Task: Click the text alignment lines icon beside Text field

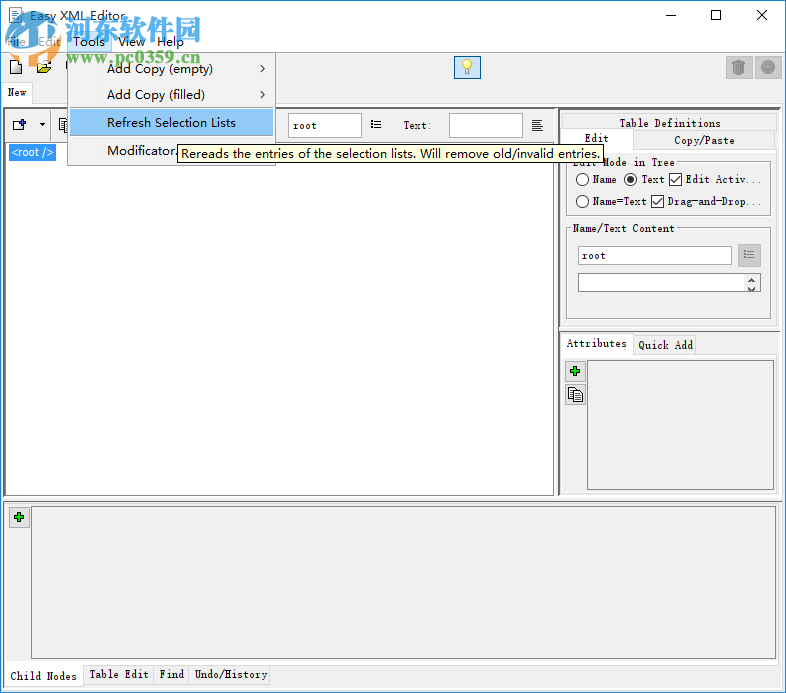Action: 537,125
